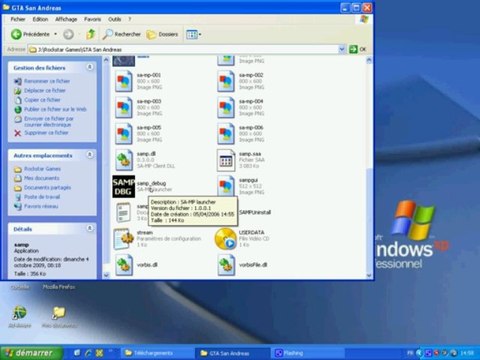The width and height of the screenshot is (480, 360).
Task: Go to Rockstar Games folder link
Action: 42,169
